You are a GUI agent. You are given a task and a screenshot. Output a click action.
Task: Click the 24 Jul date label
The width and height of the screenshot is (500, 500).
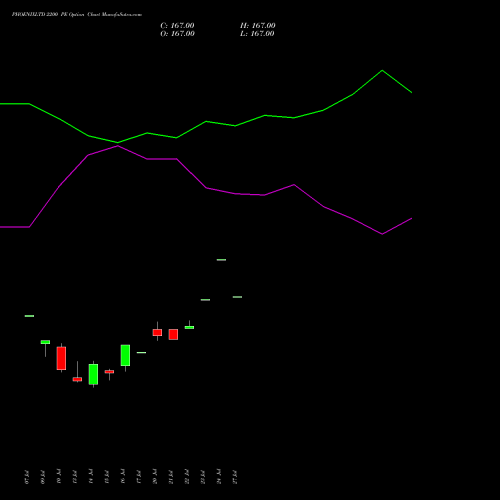tap(219, 476)
